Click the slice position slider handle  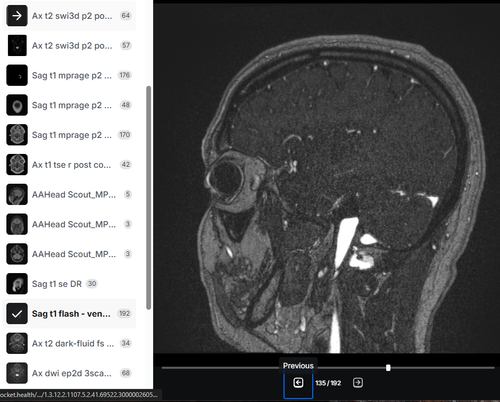(388, 368)
